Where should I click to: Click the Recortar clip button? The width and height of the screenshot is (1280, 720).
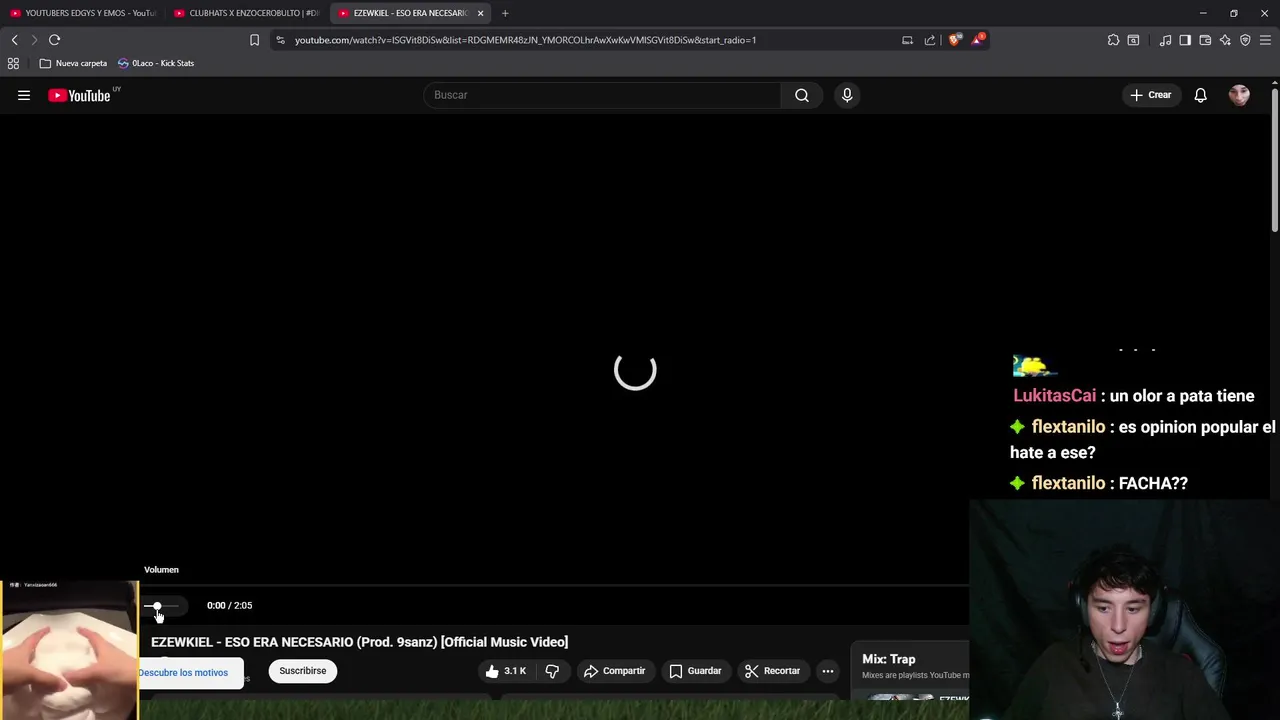[772, 671]
